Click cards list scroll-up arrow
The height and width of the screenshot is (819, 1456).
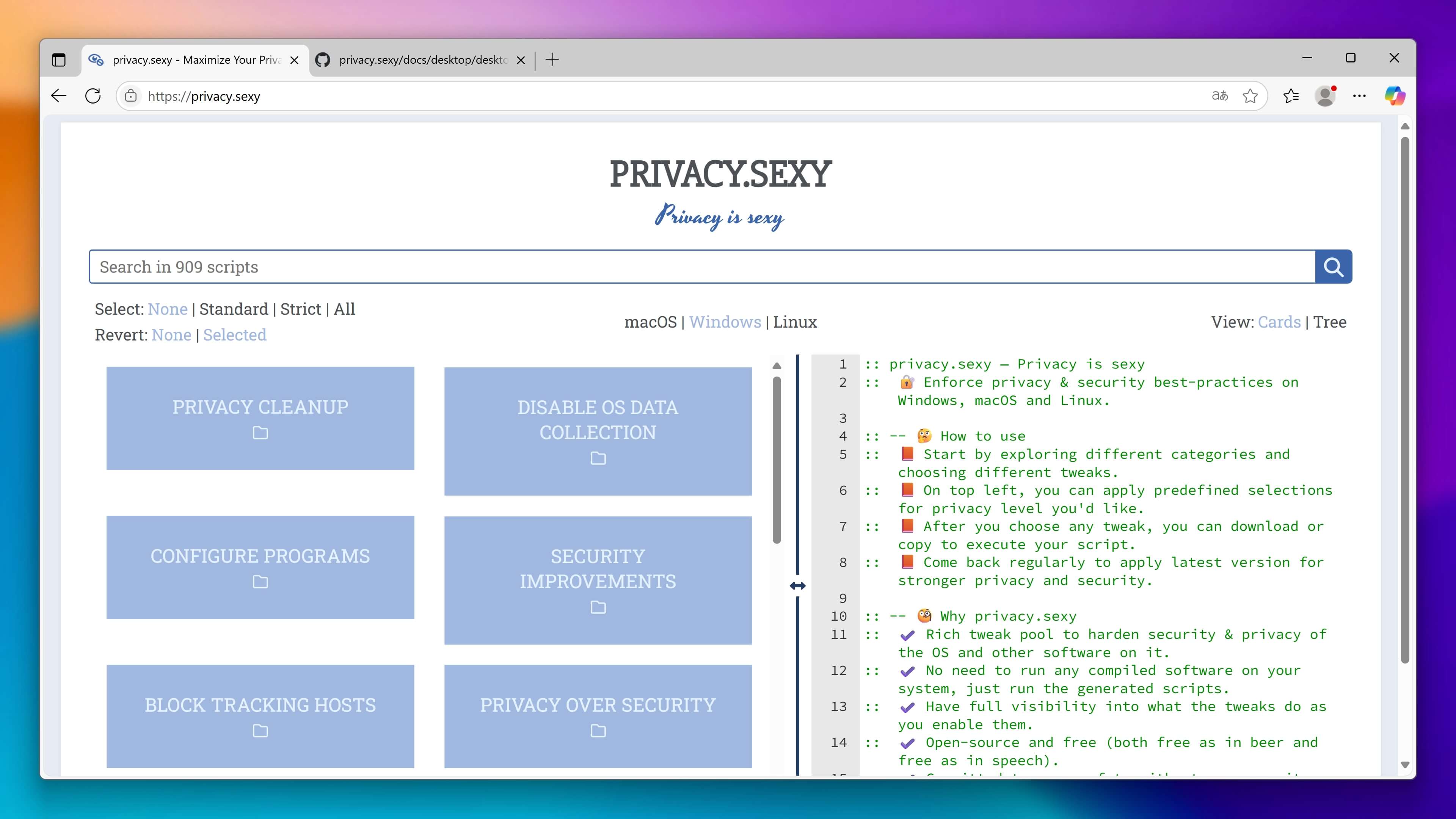777,366
